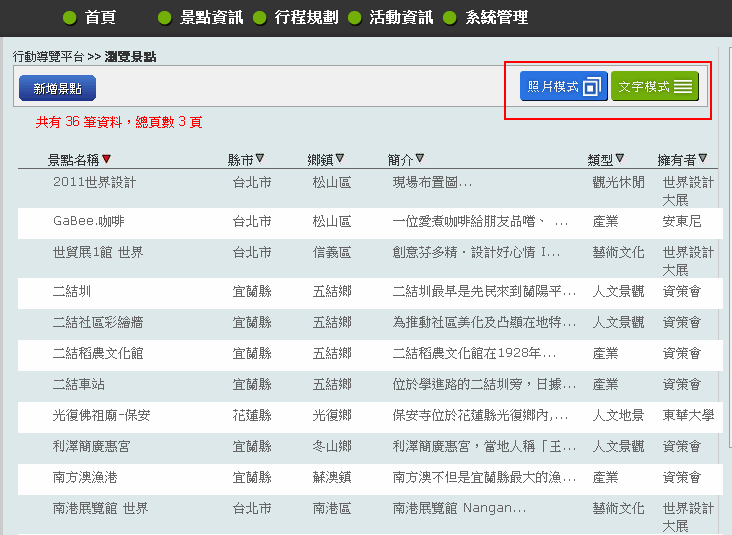Click 蘇澳鎮 in the 南方澳漁港 row

point(332,477)
